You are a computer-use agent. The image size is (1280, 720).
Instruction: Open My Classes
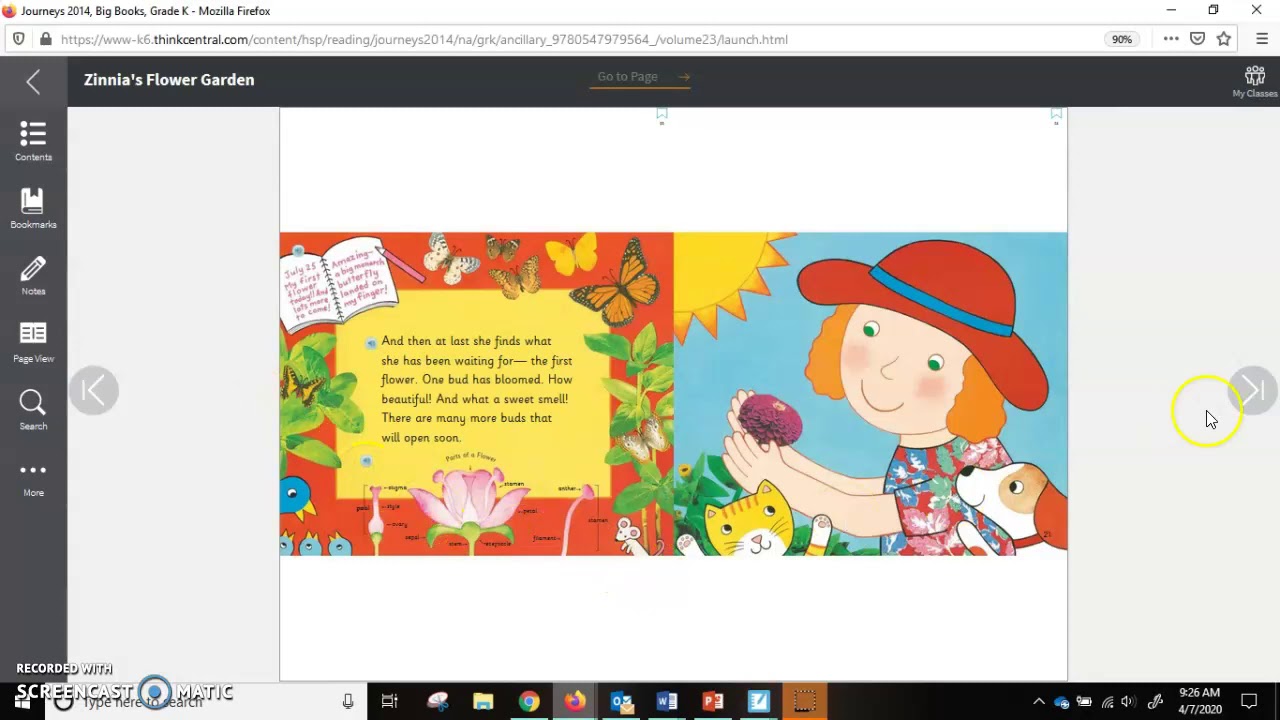pyautogui.click(x=1254, y=82)
